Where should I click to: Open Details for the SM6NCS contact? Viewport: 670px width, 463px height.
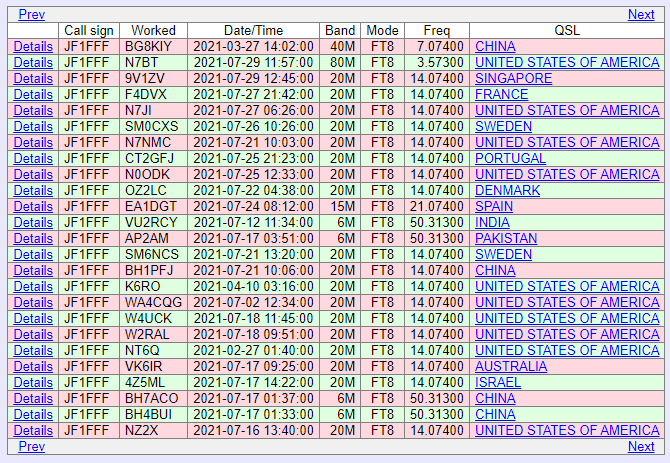tap(33, 255)
